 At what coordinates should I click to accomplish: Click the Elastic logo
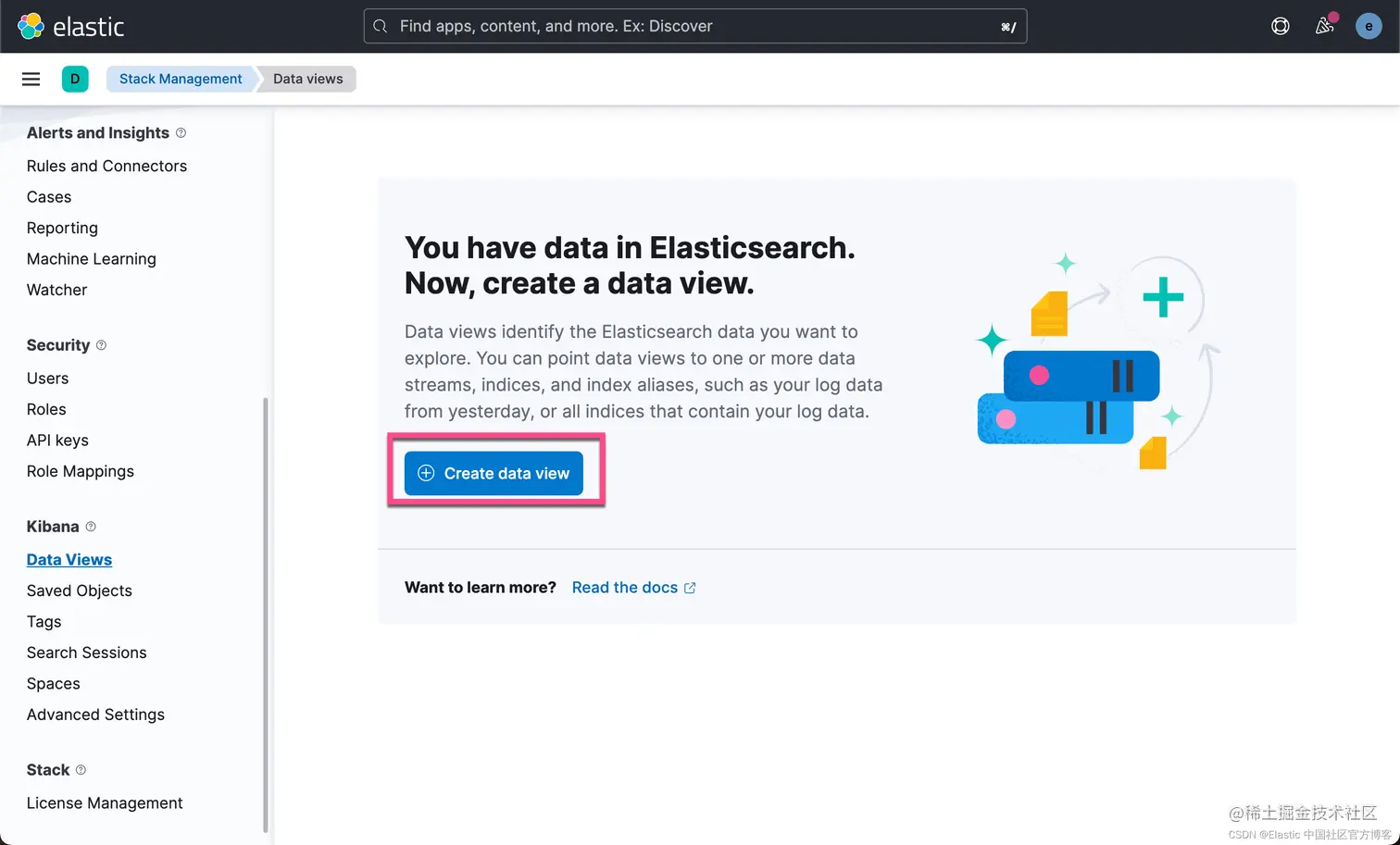click(x=70, y=26)
